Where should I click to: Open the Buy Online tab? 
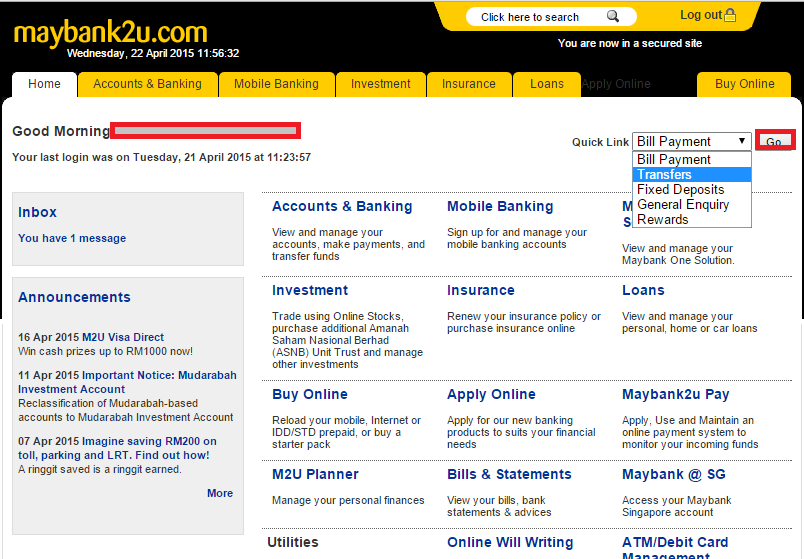745,84
